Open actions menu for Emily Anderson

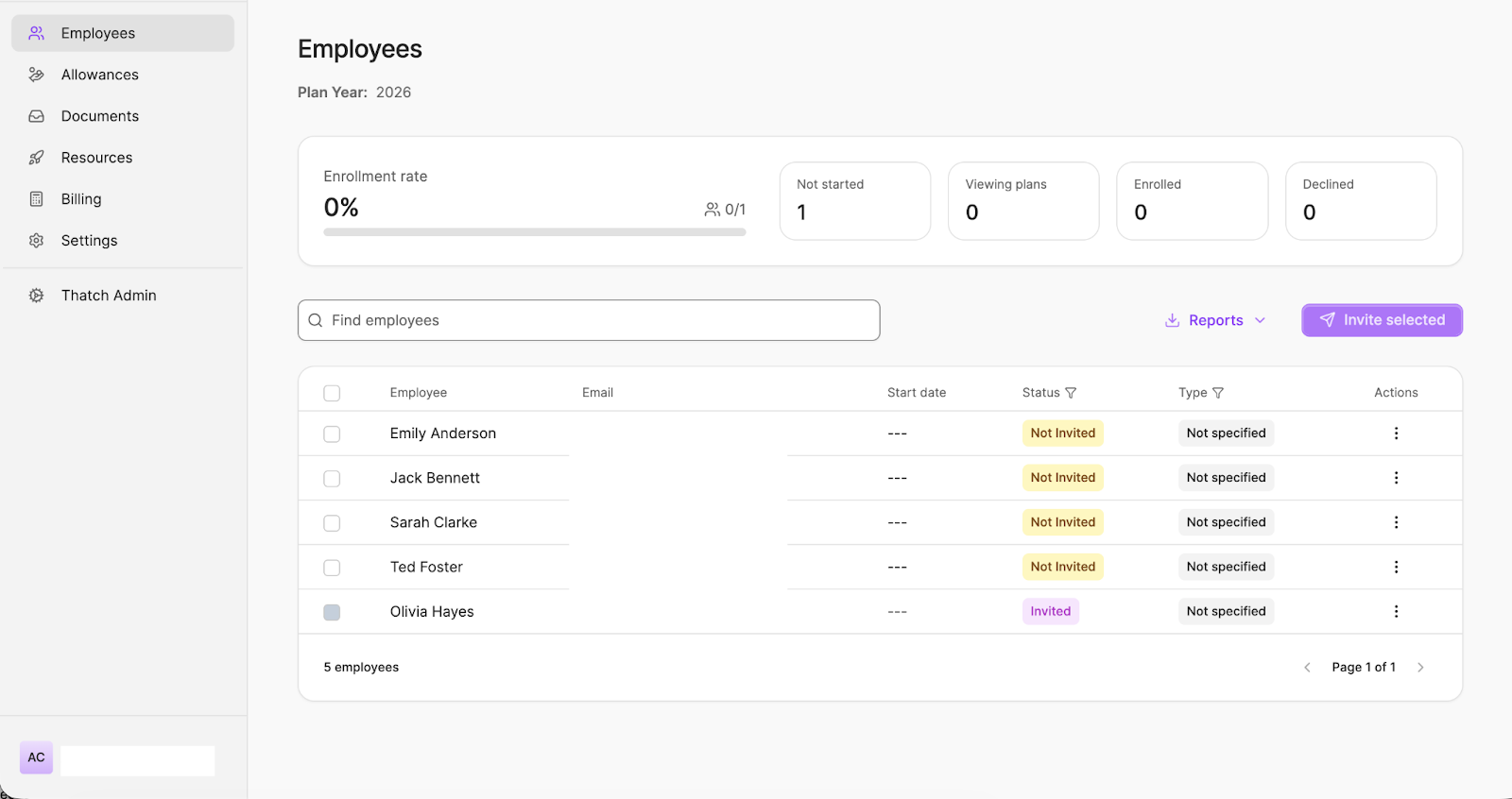pyautogui.click(x=1396, y=433)
